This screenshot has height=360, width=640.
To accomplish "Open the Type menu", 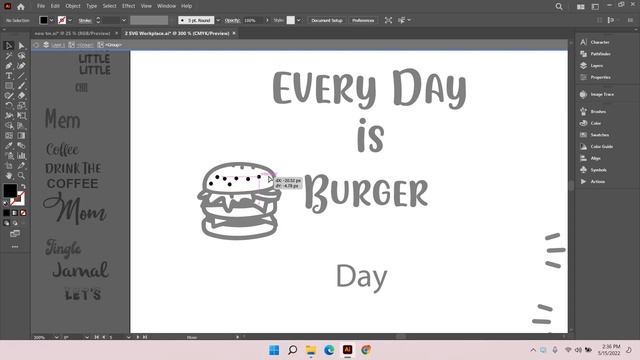I will (91, 6).
